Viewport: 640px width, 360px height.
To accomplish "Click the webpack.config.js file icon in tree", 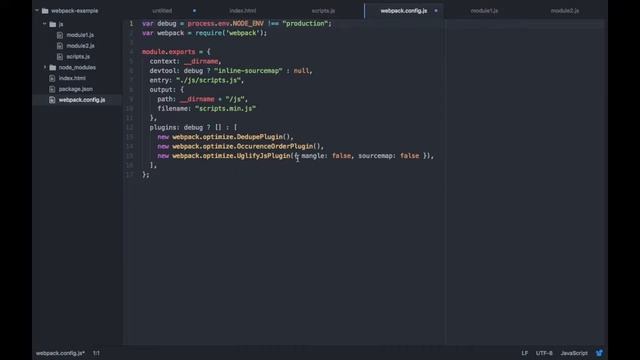I will [x=52, y=100].
